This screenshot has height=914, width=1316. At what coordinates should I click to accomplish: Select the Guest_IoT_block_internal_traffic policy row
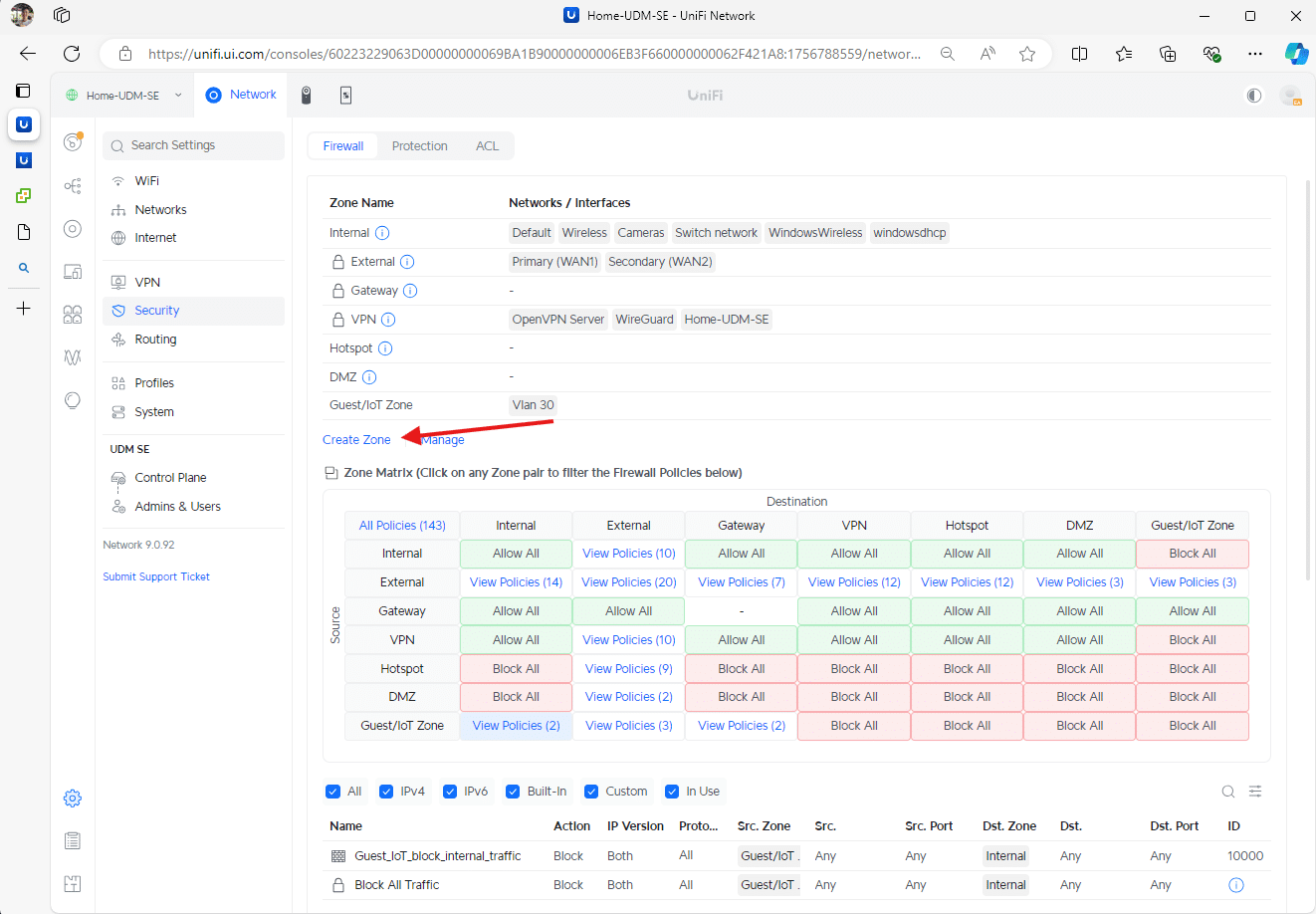797,856
